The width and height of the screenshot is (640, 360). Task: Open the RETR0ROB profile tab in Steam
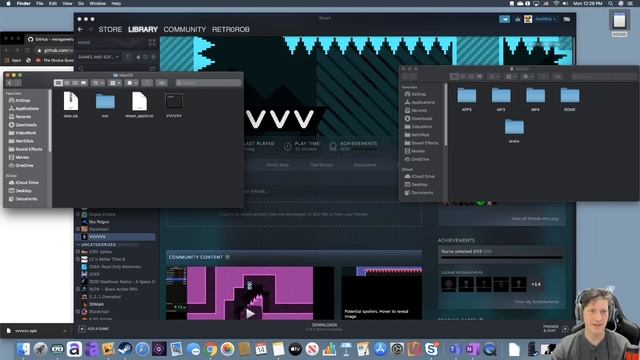(x=231, y=29)
